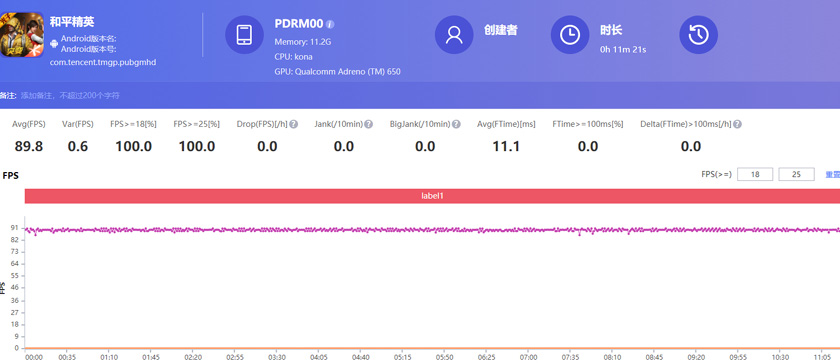Click the phone device icon
840x363 pixels.
click(244, 35)
